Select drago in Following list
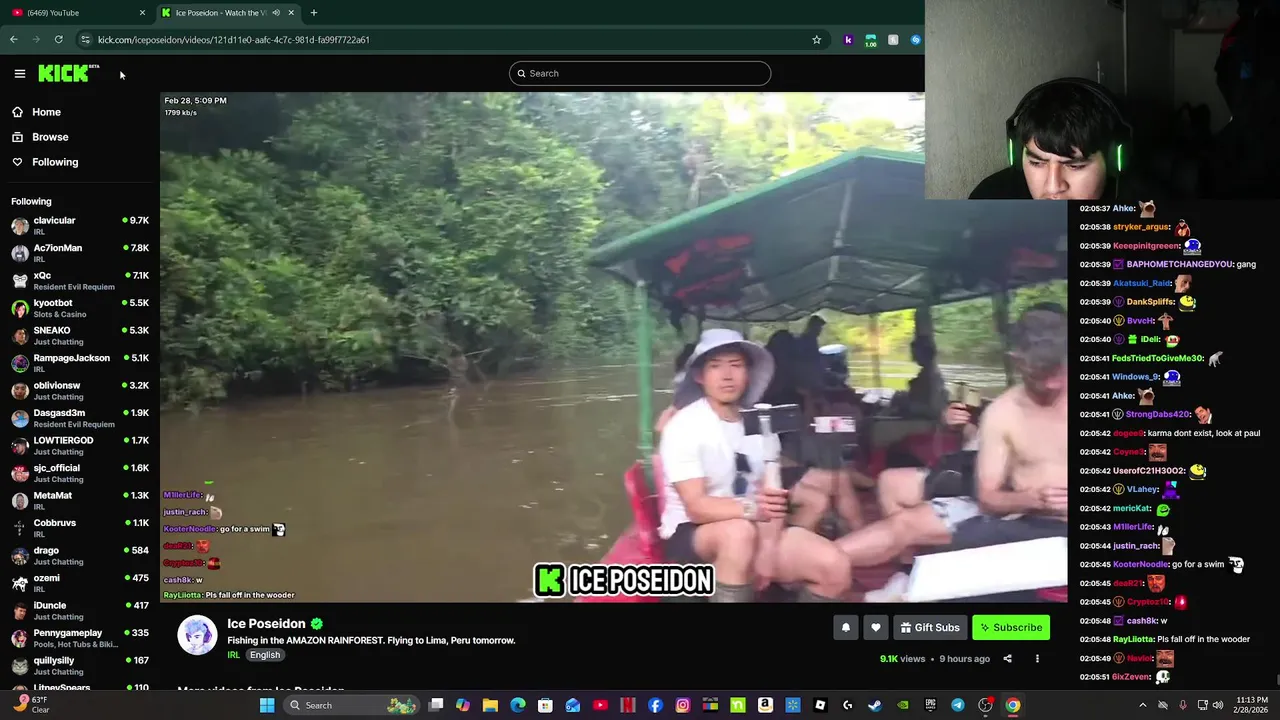1280x720 pixels. pos(80,555)
